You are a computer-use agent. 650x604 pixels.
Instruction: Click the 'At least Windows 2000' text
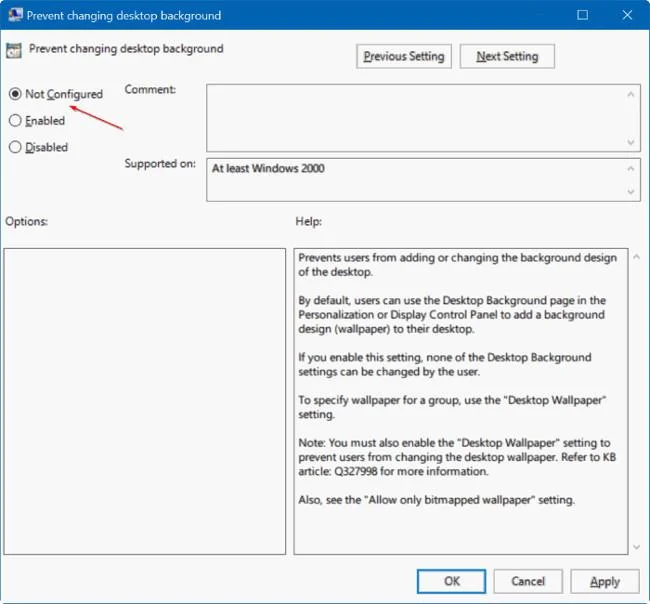point(268,168)
